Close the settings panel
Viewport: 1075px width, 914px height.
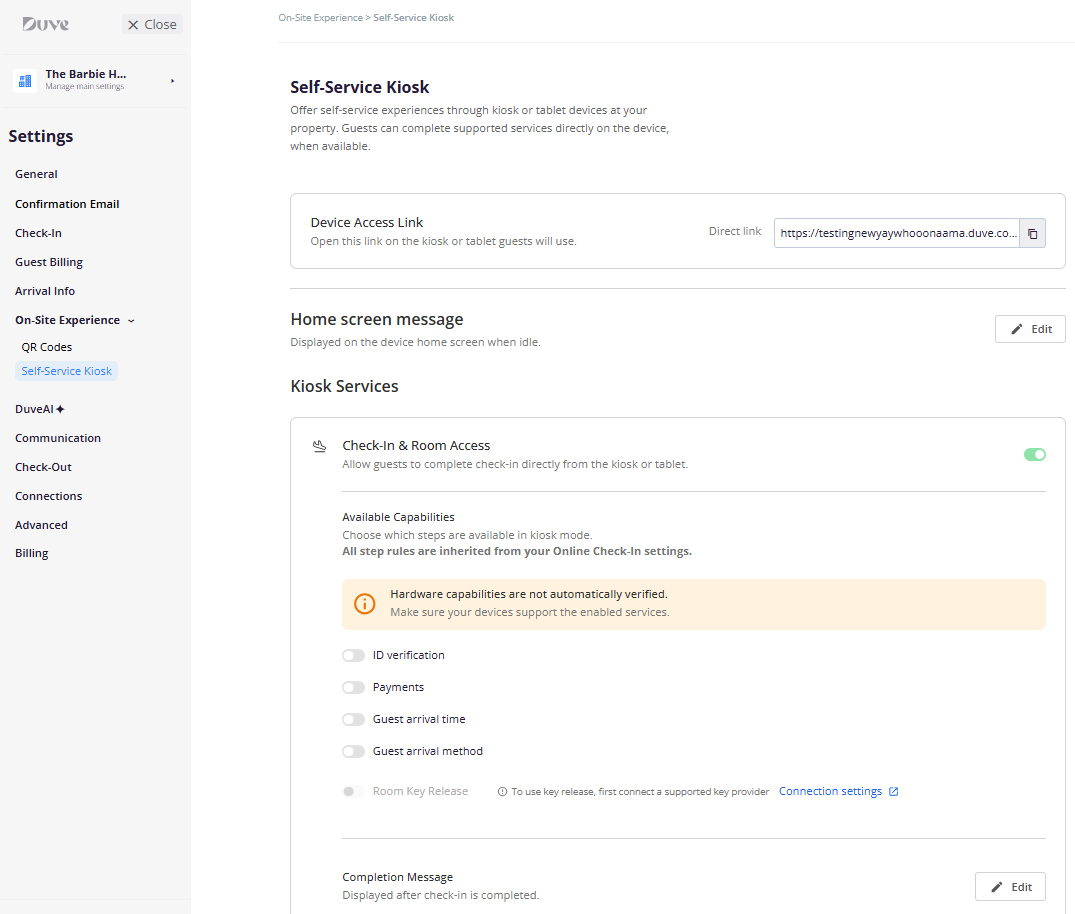152,25
